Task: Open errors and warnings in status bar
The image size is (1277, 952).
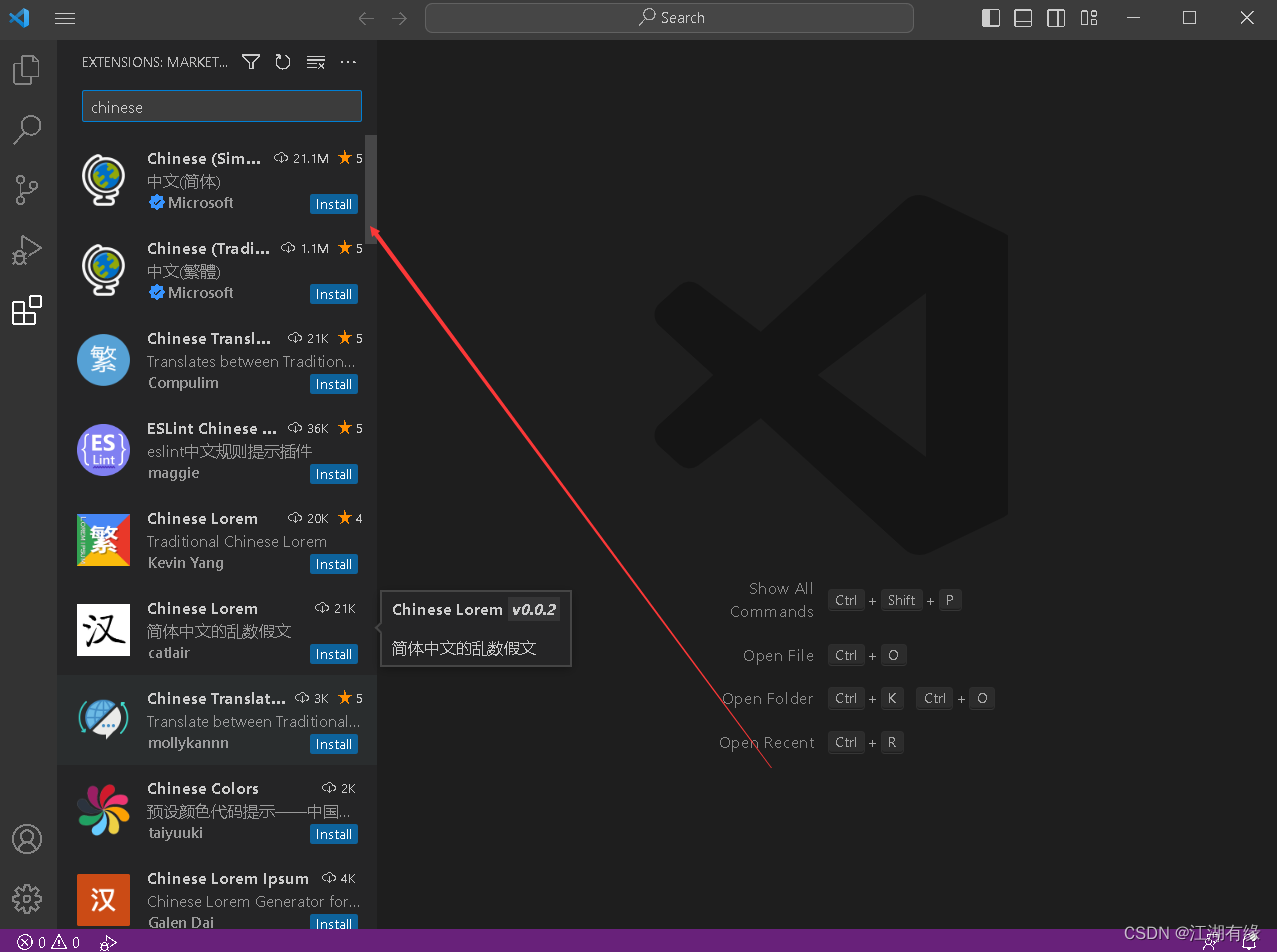Action: (x=48, y=942)
